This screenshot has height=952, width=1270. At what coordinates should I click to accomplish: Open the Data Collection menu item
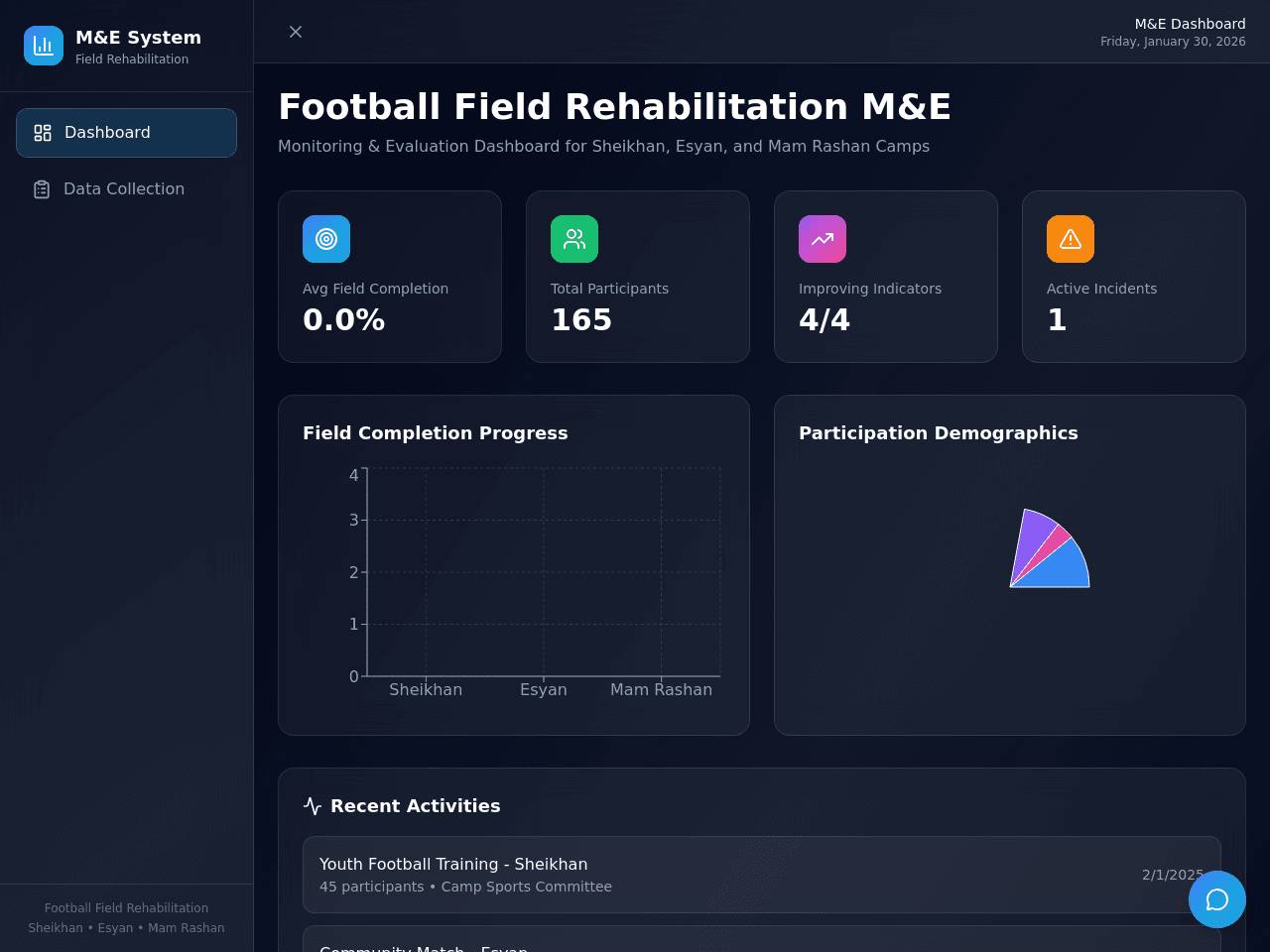[126, 189]
